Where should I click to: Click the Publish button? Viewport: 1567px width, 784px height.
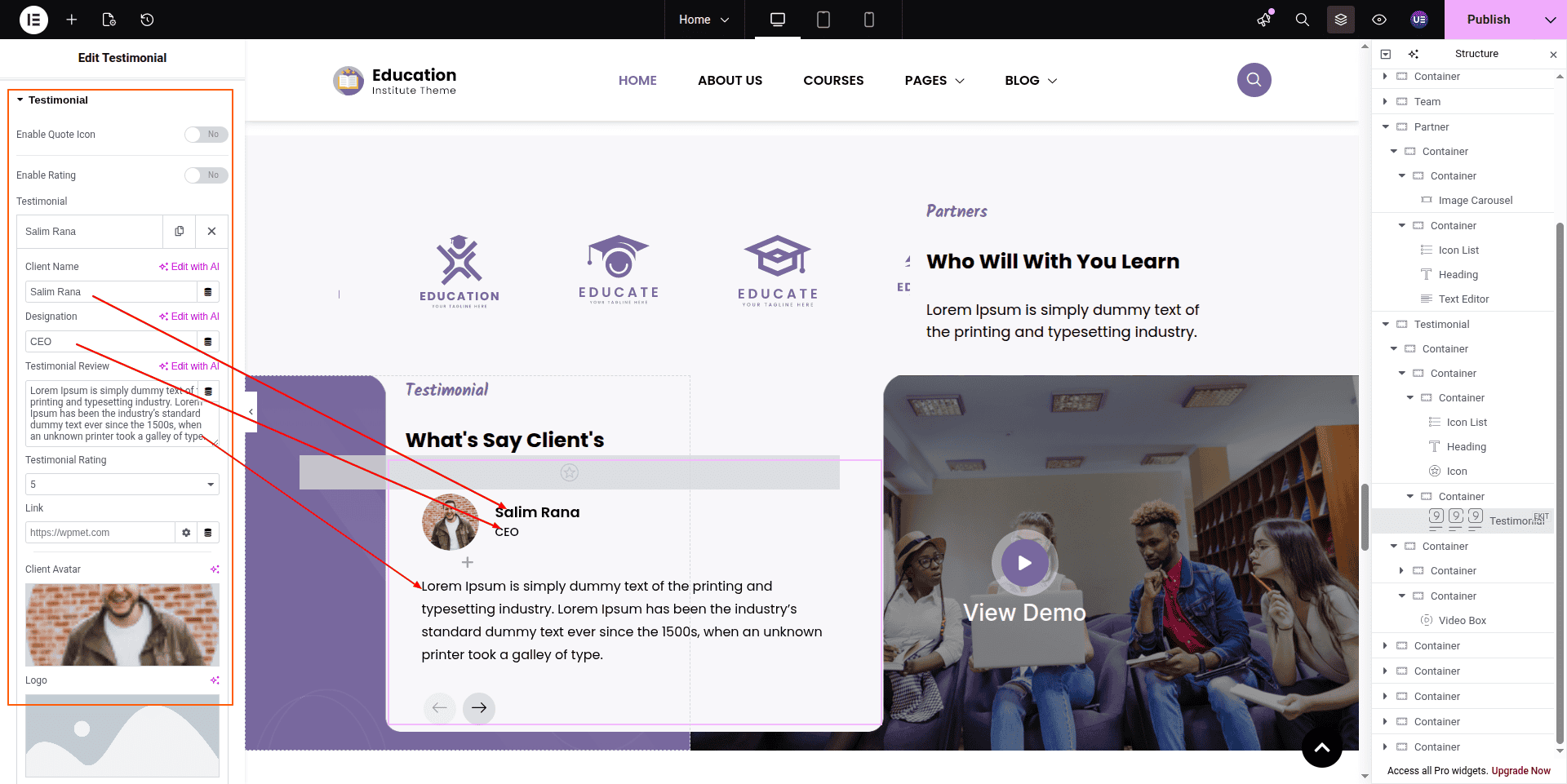pyautogui.click(x=1489, y=20)
